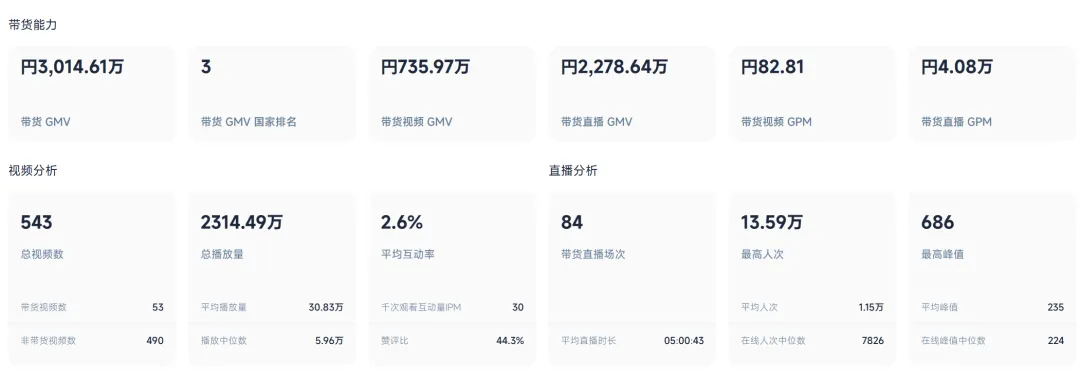Select the 带货视频 GPM card
The image size is (1080, 382).
coord(813,94)
